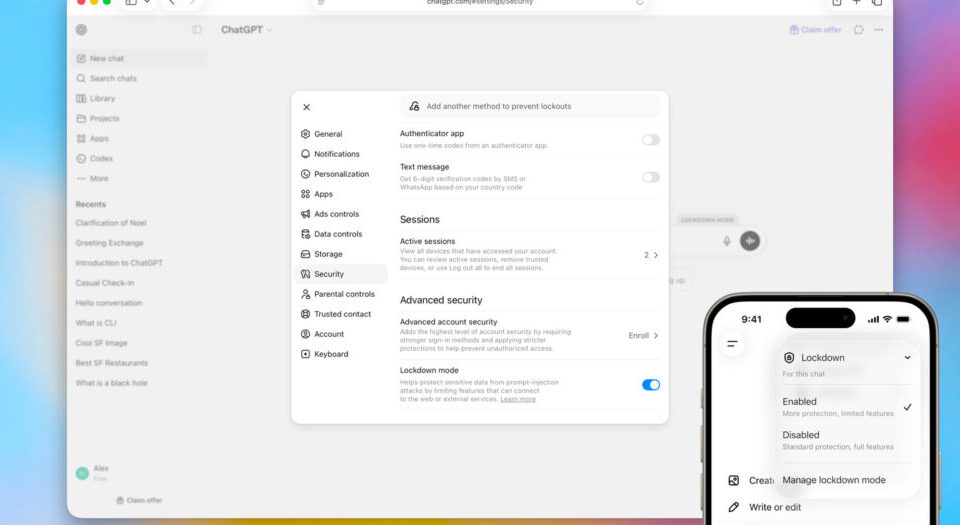Click the Ads controls megaphone icon
The width and height of the screenshot is (960, 525).
point(306,214)
